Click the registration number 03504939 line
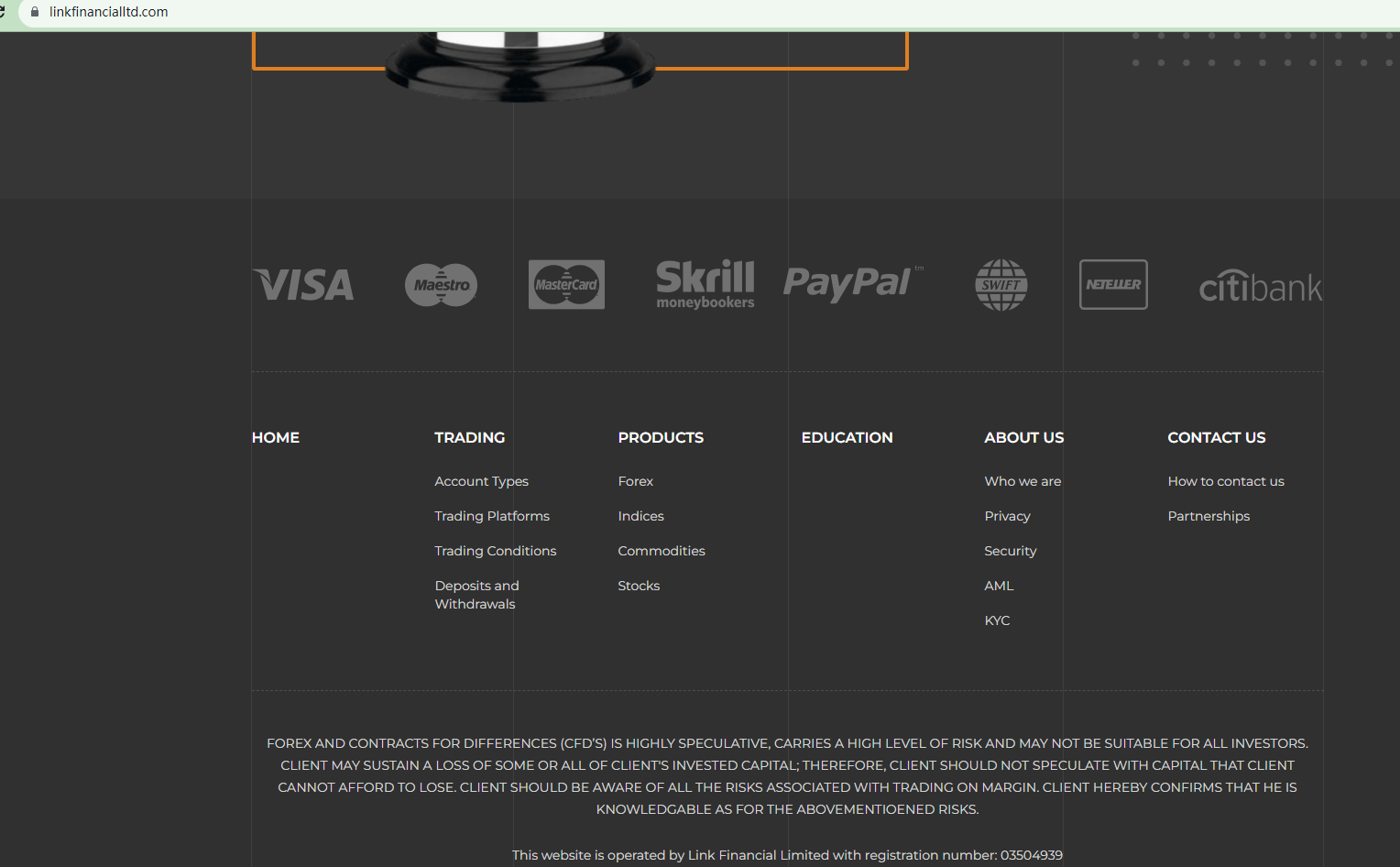Screen dimensions: 1400x867 (x=788, y=855)
